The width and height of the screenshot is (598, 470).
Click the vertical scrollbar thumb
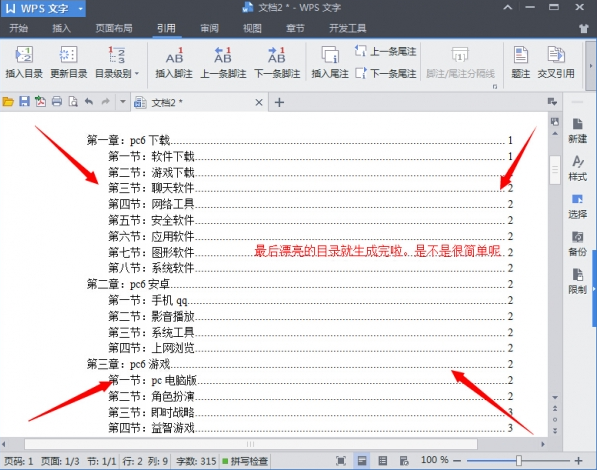click(555, 170)
